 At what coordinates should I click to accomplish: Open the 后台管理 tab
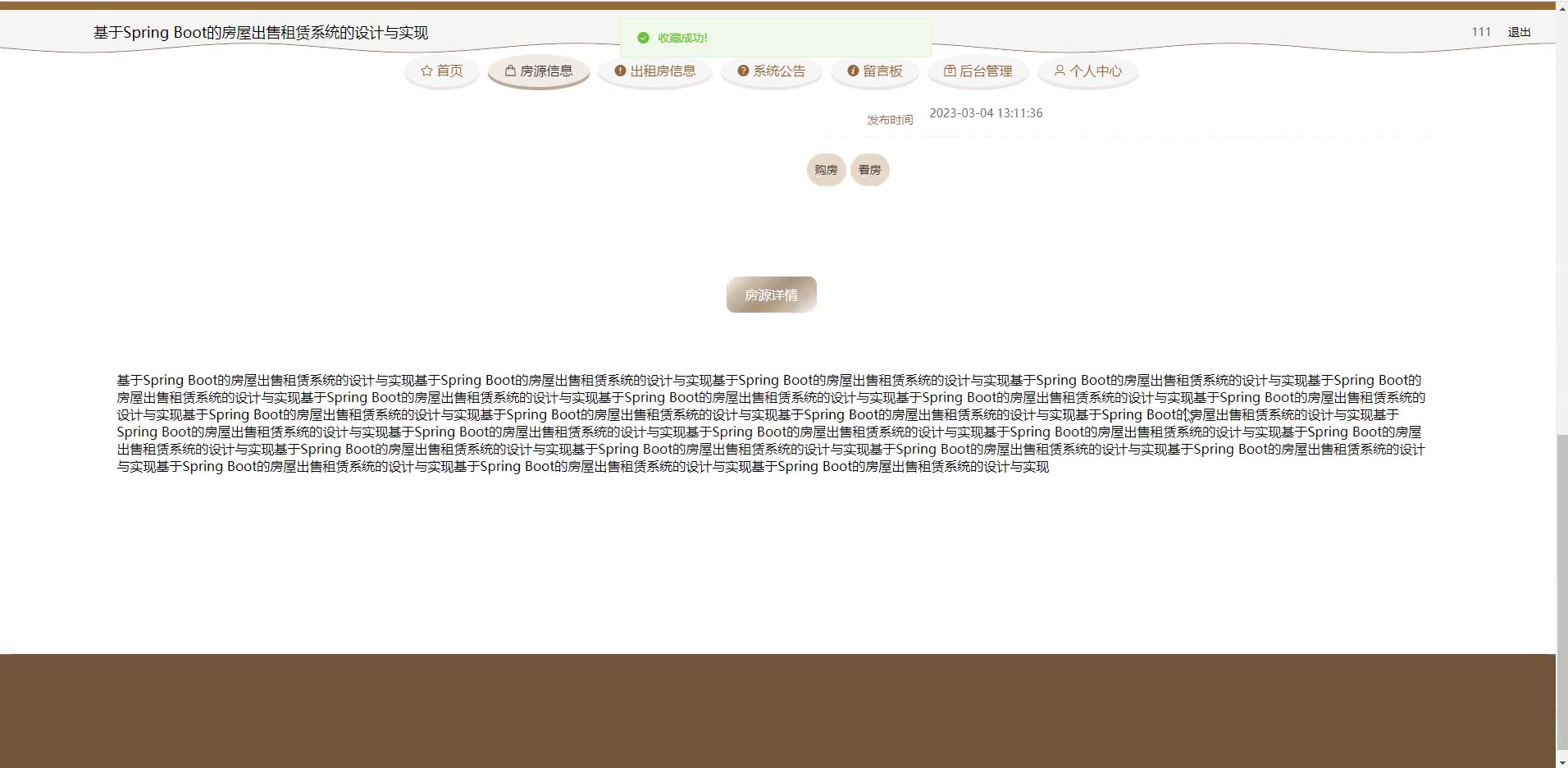click(x=978, y=71)
